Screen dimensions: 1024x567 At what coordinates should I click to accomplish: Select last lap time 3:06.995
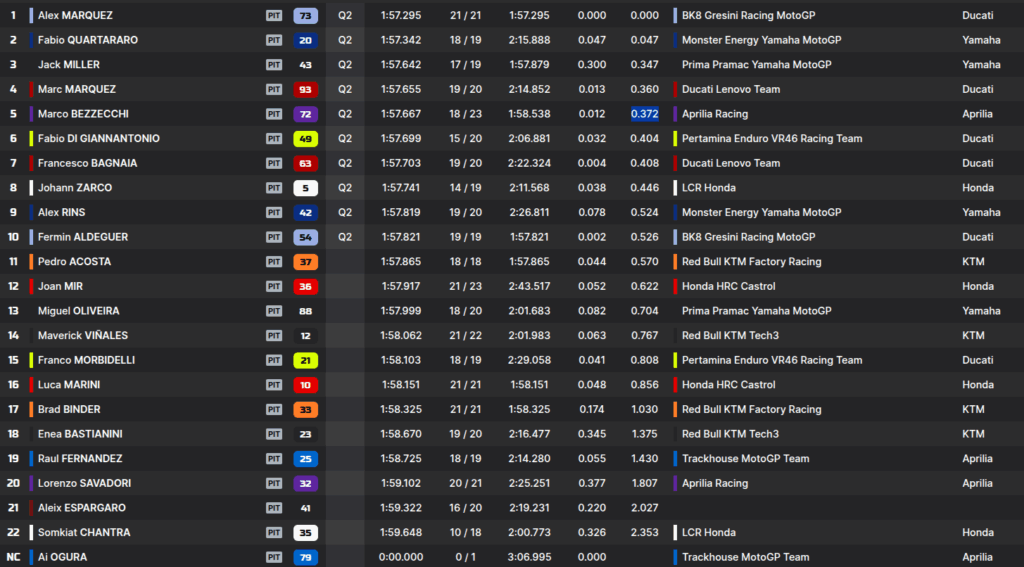click(x=529, y=557)
